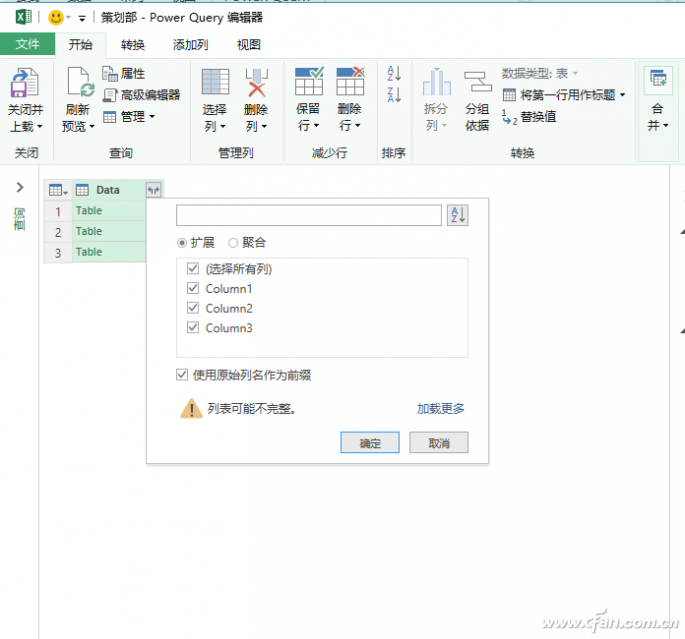Toggle the (选择所有列) checkbox
The height and width of the screenshot is (639, 685).
[x=193, y=268]
